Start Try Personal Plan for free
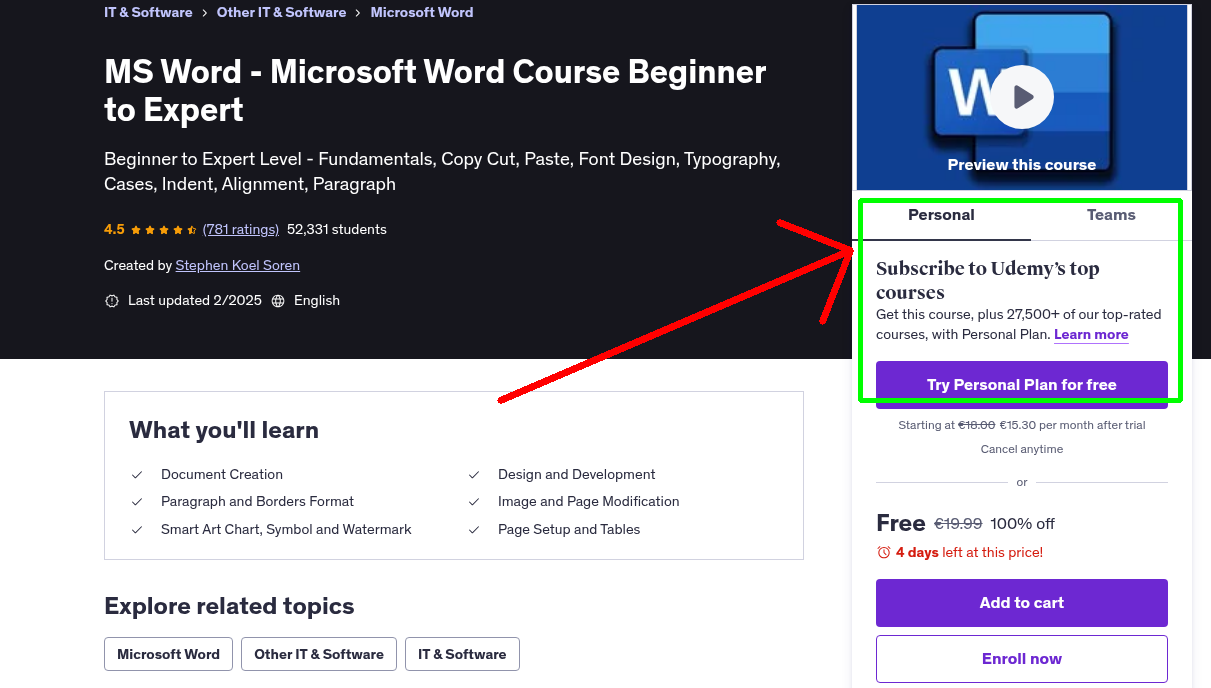Screen dimensions: 1211x688 point(1022,385)
